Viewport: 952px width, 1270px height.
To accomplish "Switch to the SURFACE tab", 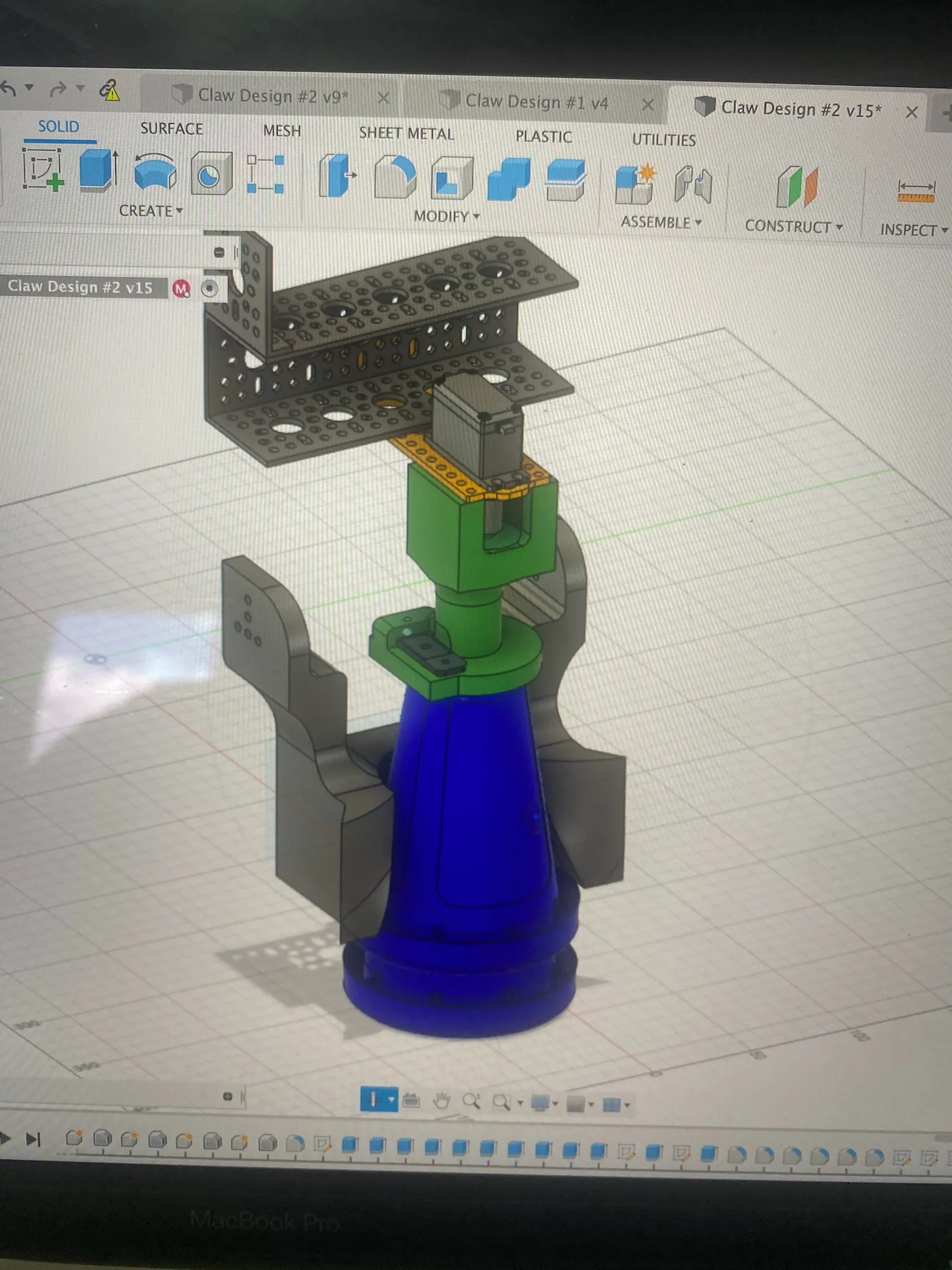I will (172, 128).
